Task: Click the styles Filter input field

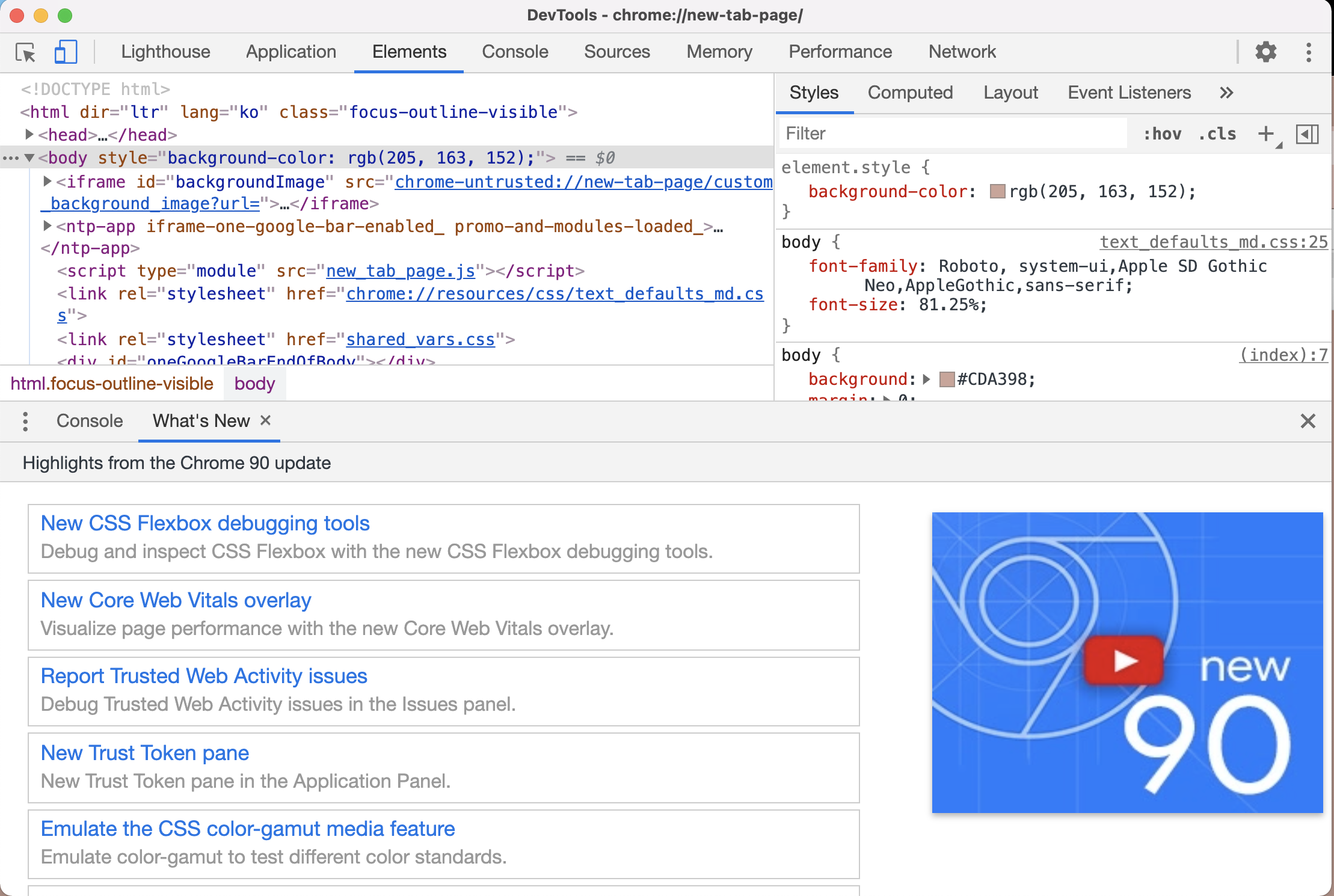Action: coord(953,133)
